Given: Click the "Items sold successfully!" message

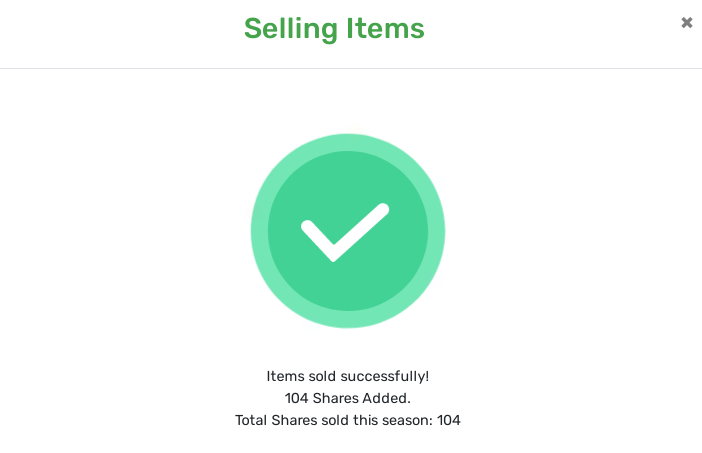Looking at the screenshot, I should pos(348,376).
